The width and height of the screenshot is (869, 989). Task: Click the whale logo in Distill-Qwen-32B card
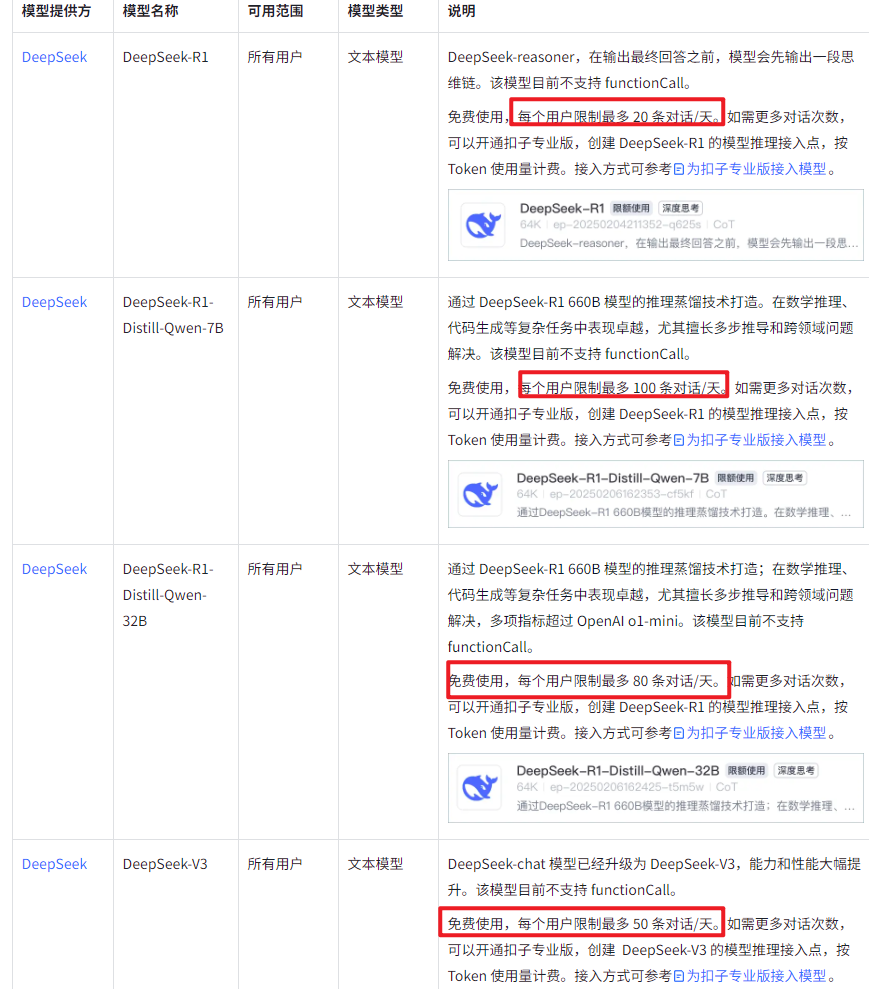point(480,787)
